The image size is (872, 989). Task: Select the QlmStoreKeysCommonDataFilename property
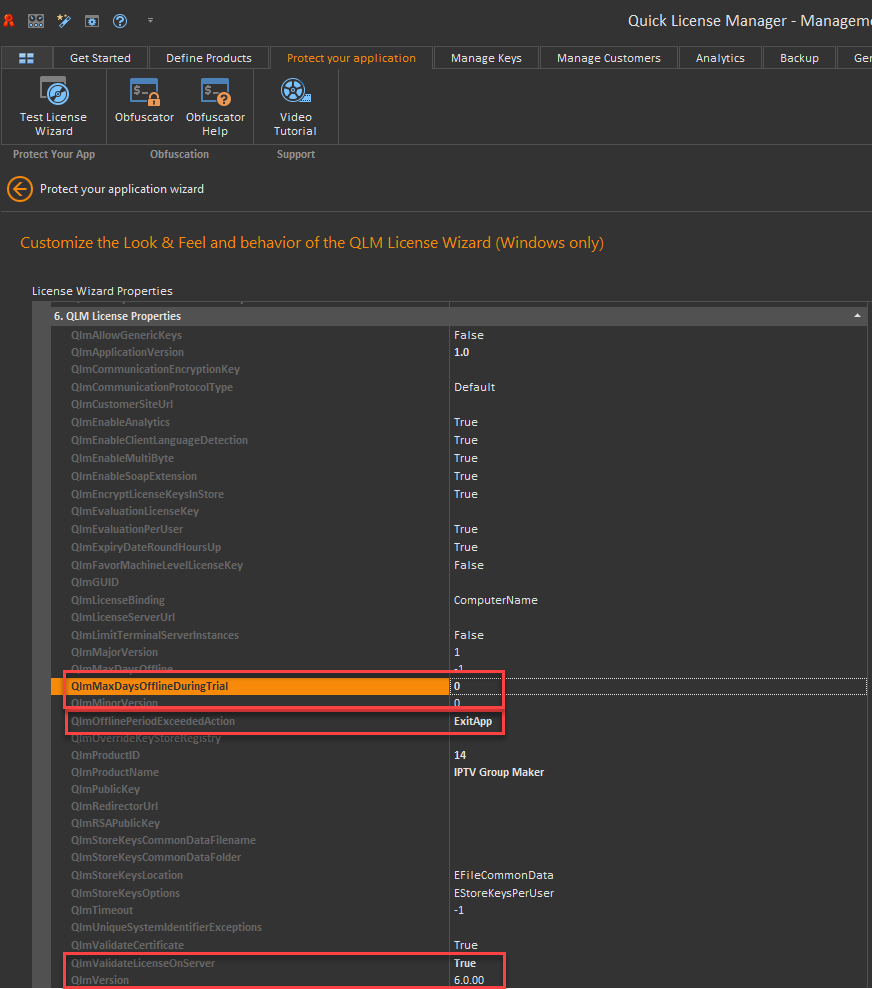coord(163,840)
